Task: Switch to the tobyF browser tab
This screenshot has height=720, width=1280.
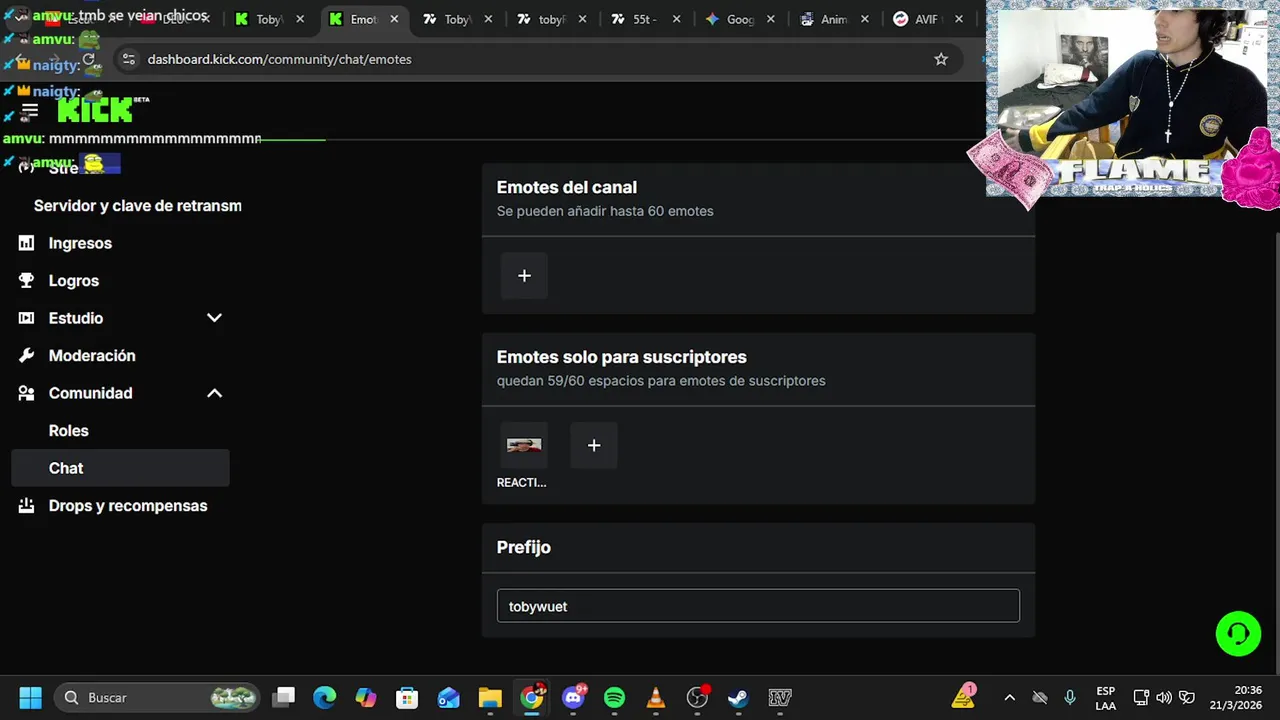Action: tap(552, 19)
